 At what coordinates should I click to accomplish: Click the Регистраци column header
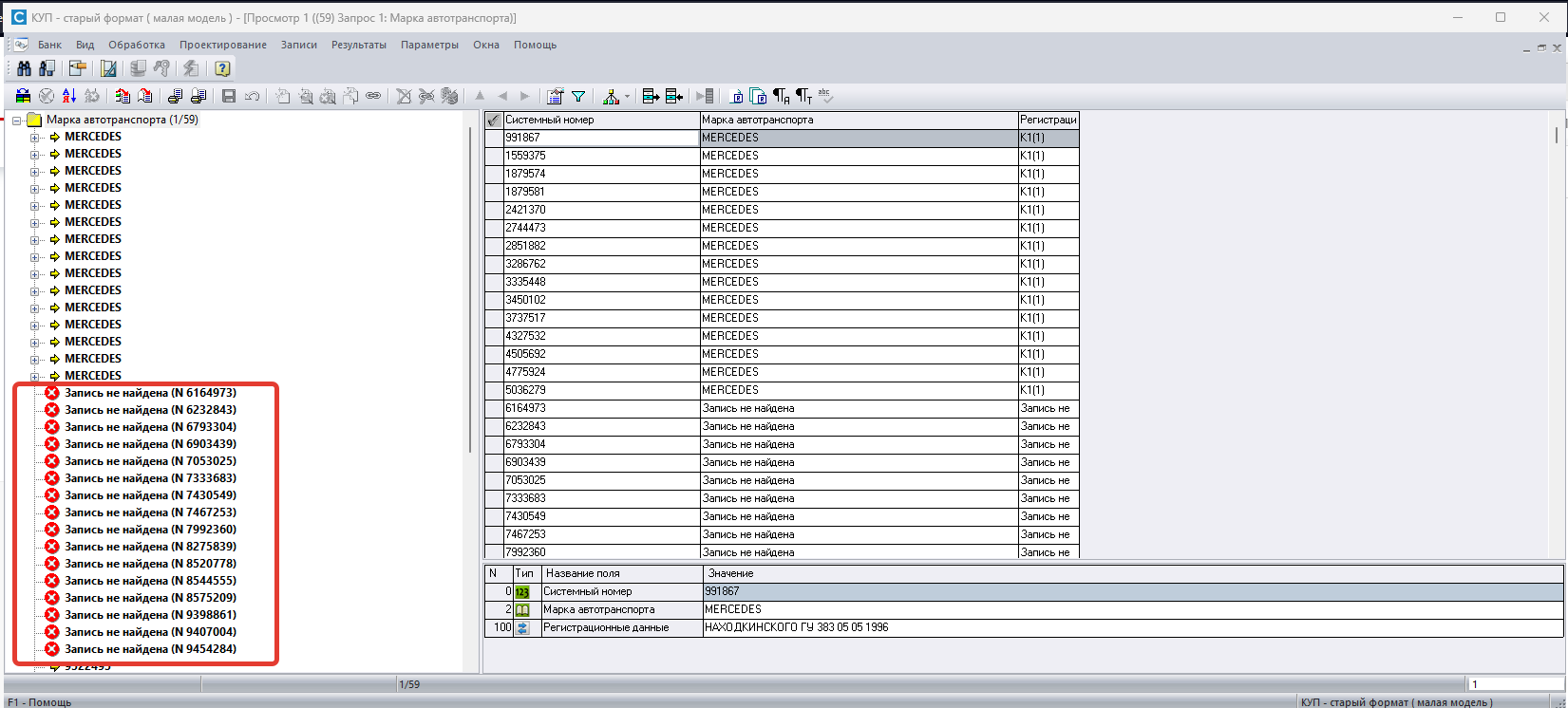click(x=1048, y=121)
